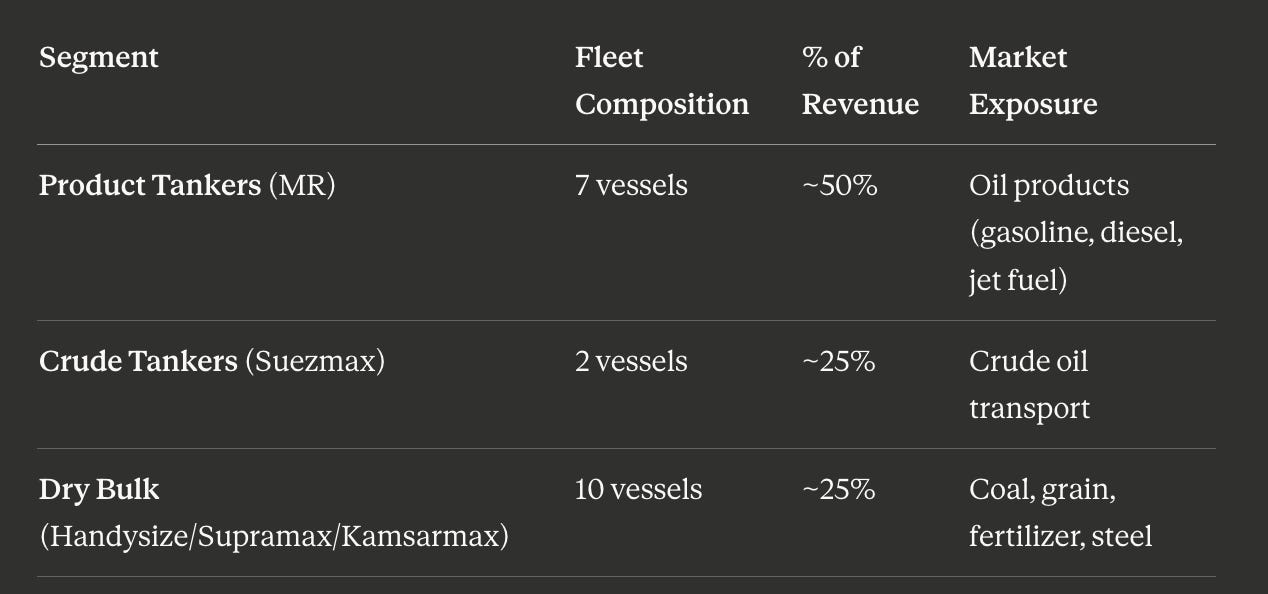1268x594 pixels.
Task: Select the Crude Tankers (Suezmax) cell
Action: [x=212, y=362]
